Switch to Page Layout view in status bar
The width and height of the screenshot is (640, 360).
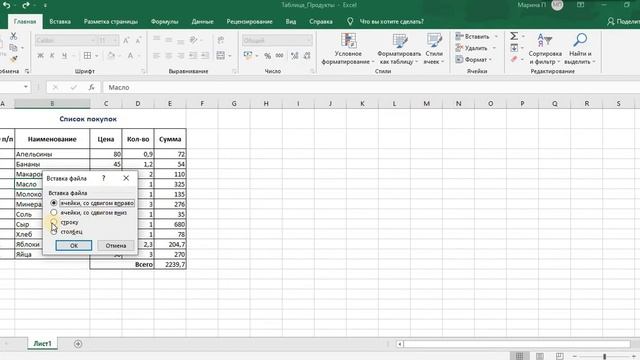tap(540, 356)
